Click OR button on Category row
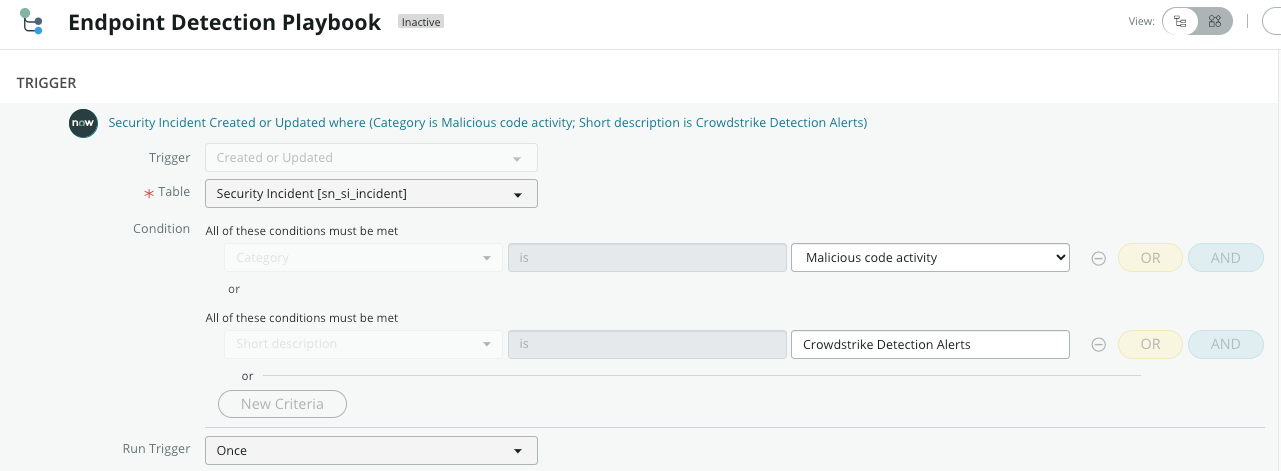Screen dimensions: 1281x471 (1150, 258)
